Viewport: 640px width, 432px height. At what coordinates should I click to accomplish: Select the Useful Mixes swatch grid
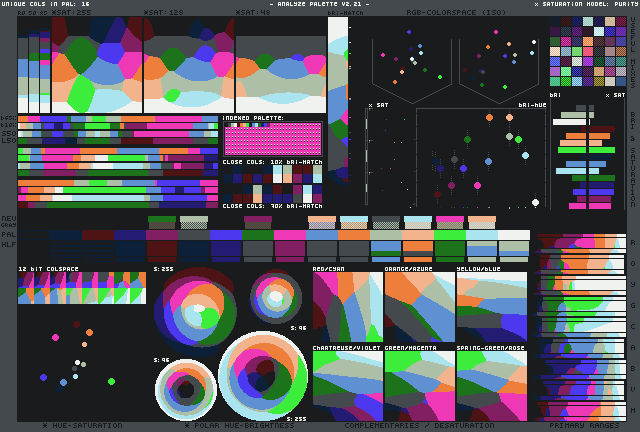point(588,51)
